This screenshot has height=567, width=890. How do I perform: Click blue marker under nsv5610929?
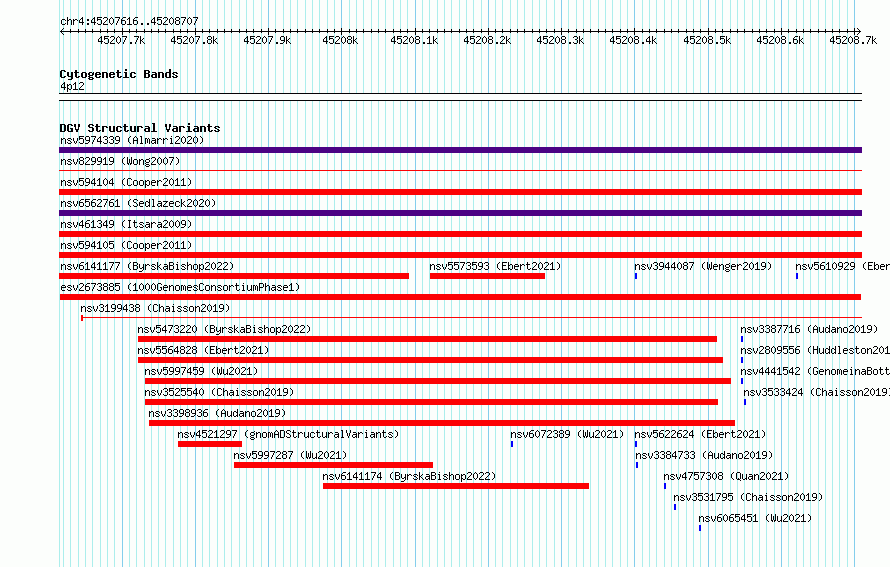797,276
